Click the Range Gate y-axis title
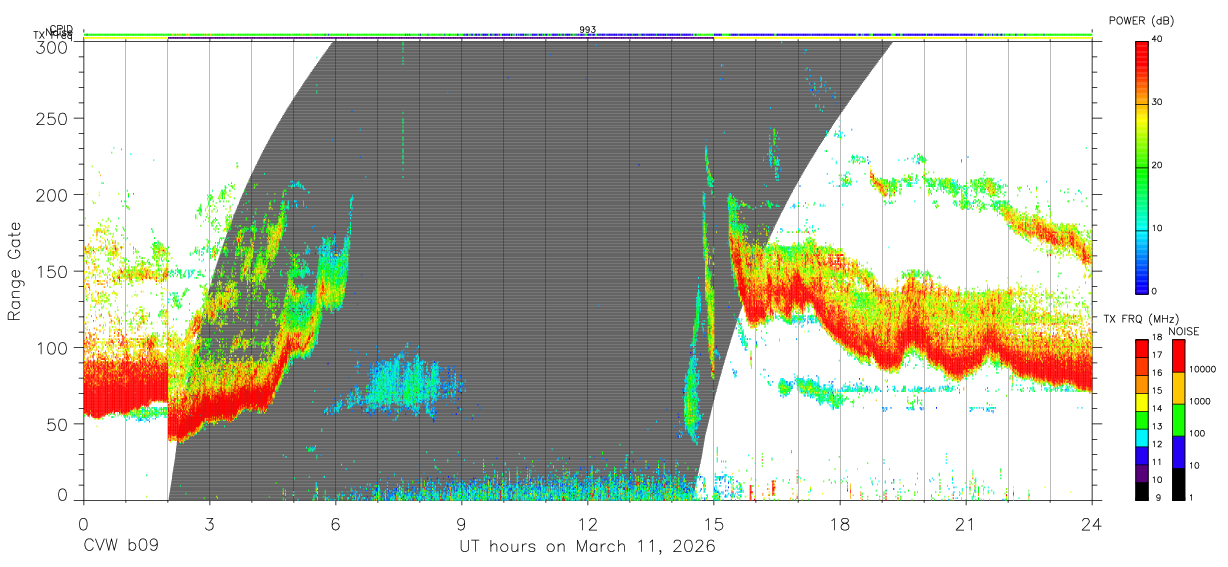The height and width of the screenshot is (567, 1228). (x=15, y=271)
